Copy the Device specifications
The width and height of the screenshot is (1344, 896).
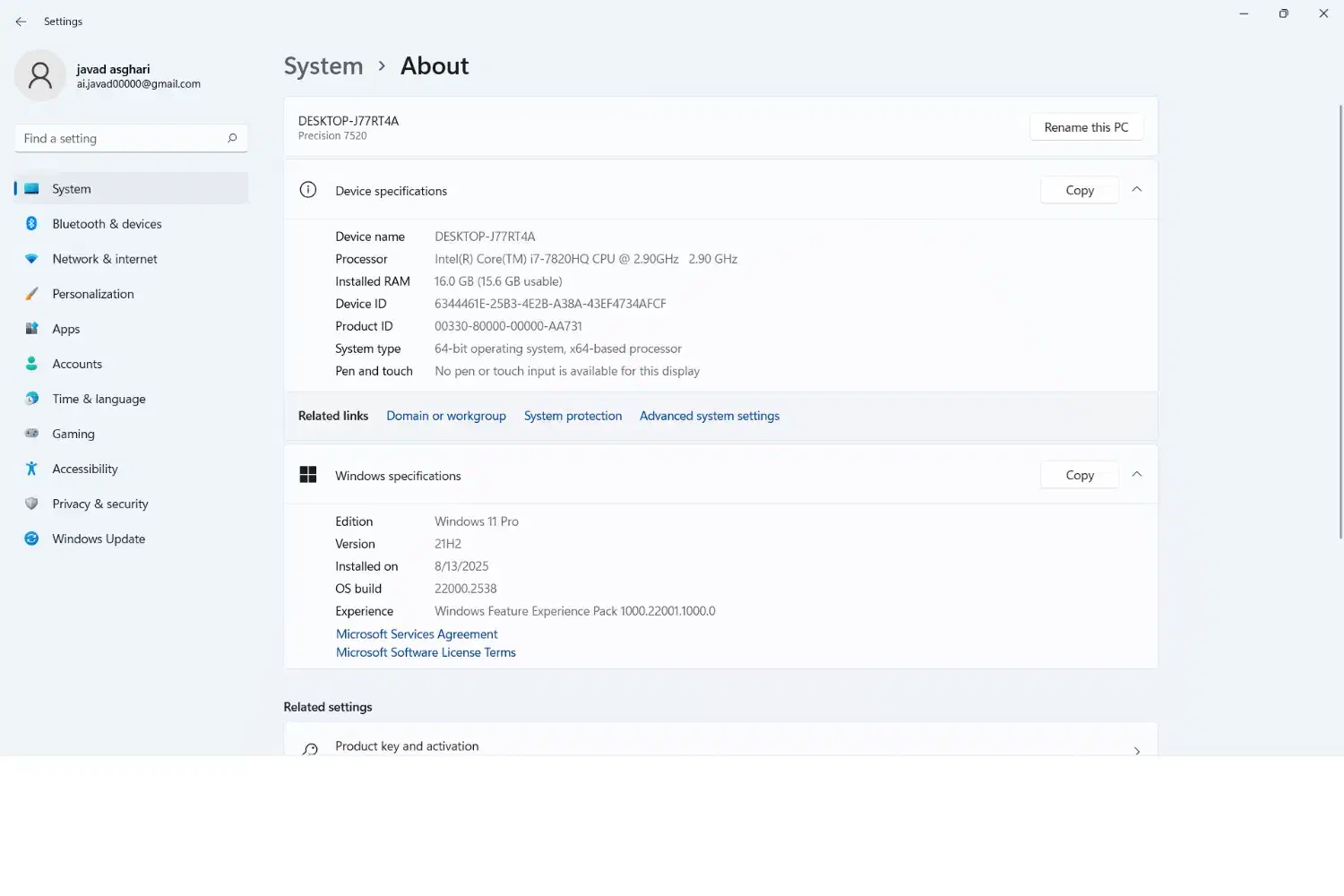1080,190
